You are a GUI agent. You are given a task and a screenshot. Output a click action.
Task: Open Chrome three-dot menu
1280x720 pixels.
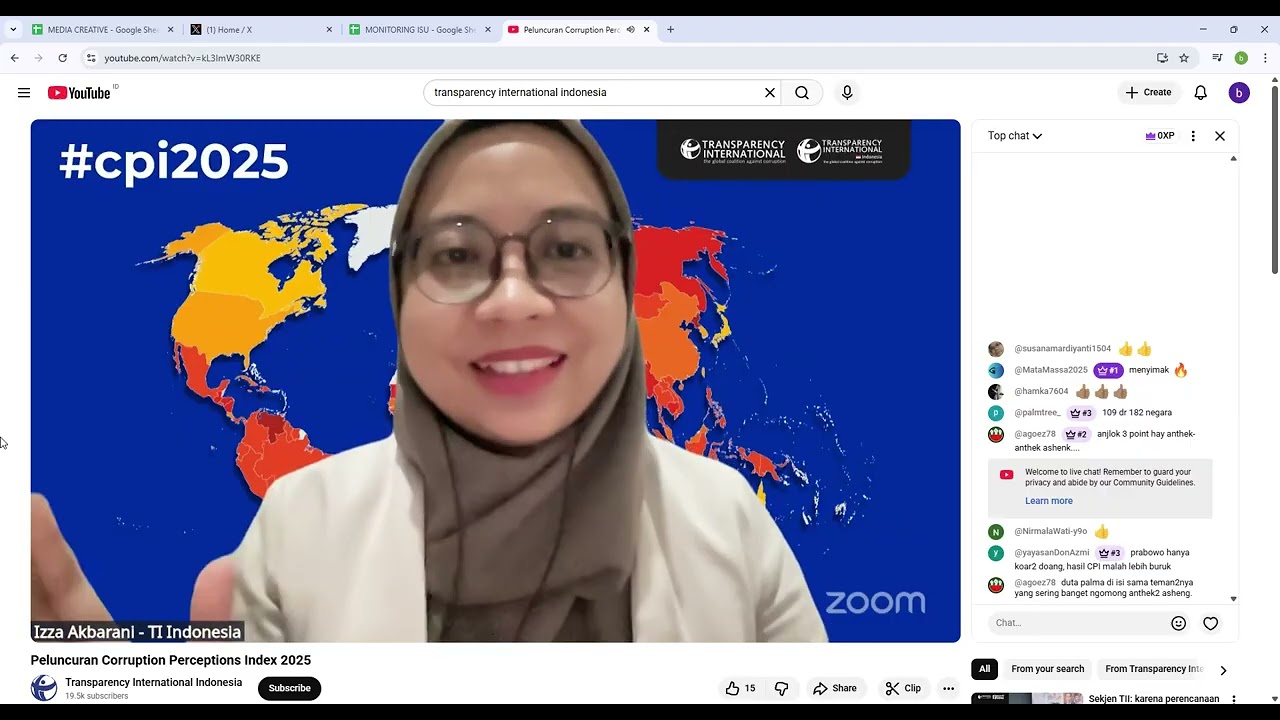pyautogui.click(x=1266, y=58)
